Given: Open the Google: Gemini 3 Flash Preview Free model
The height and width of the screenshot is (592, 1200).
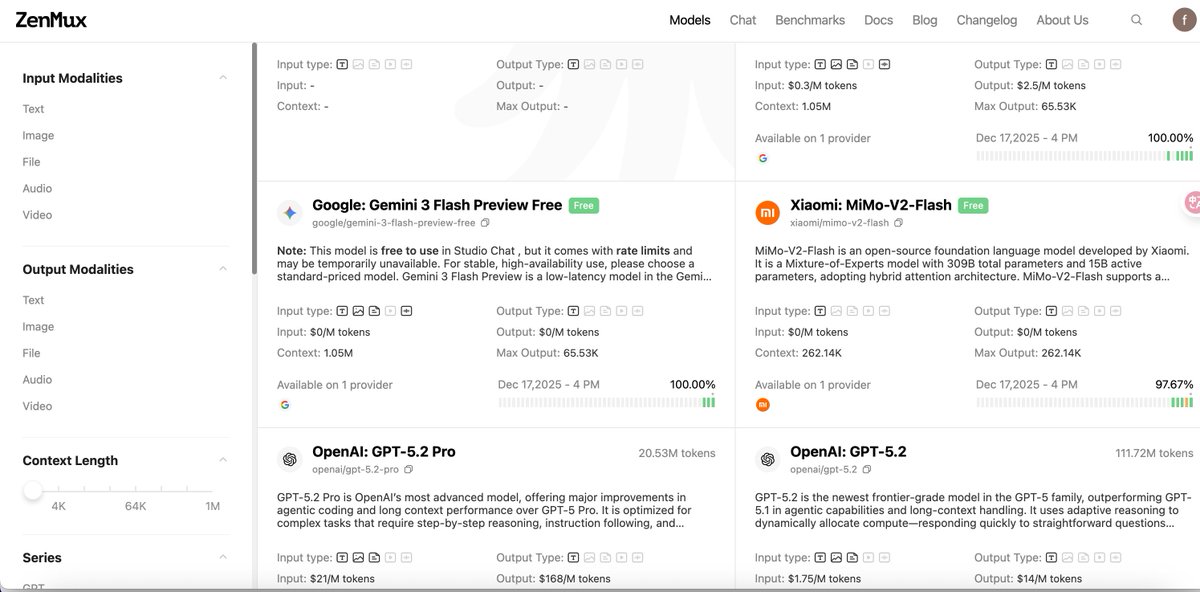Looking at the screenshot, I should 437,205.
